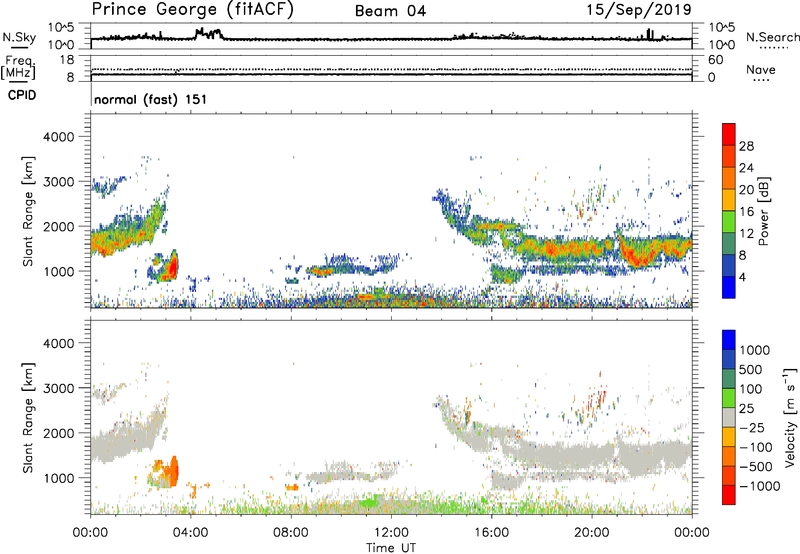800x554 pixels.
Task: Click the 'Power [dB]' colorbar label
Action: (x=763, y=211)
